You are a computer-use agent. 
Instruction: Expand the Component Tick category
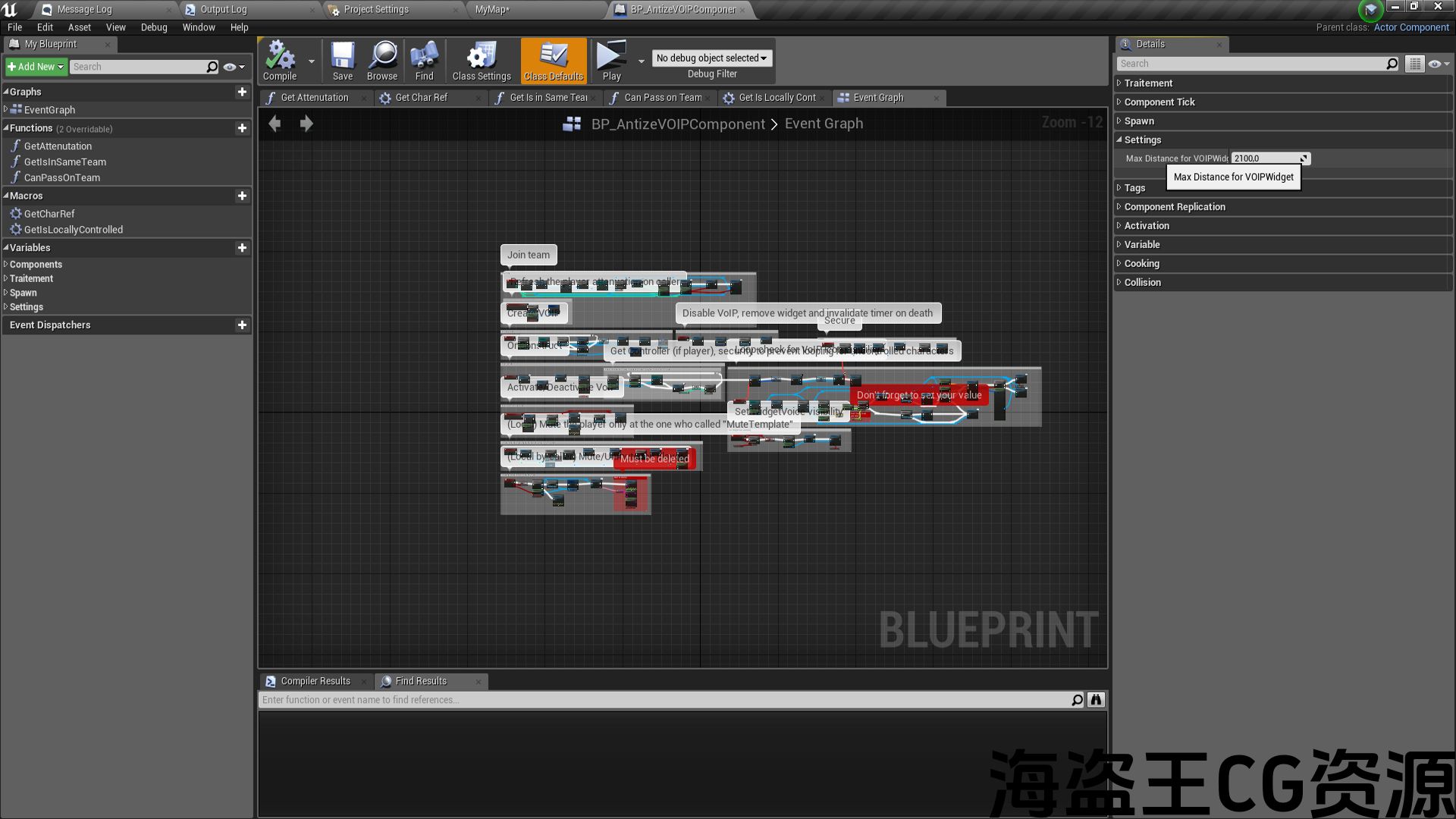[x=1159, y=102]
